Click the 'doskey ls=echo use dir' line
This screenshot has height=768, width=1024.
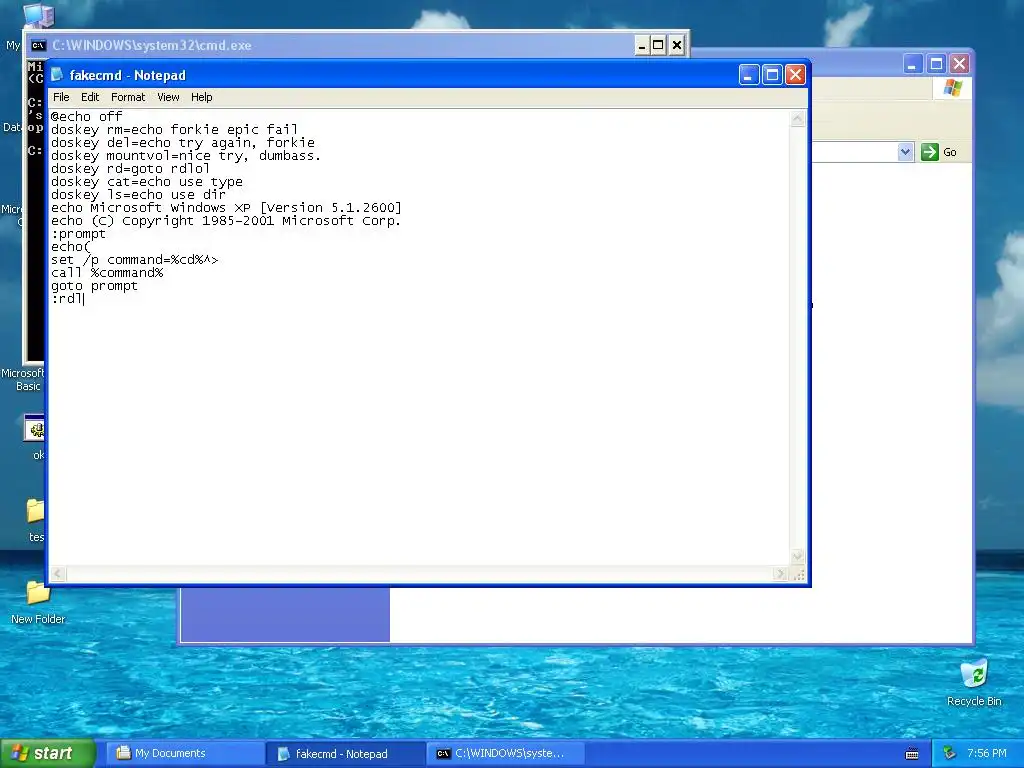[x=138, y=195]
